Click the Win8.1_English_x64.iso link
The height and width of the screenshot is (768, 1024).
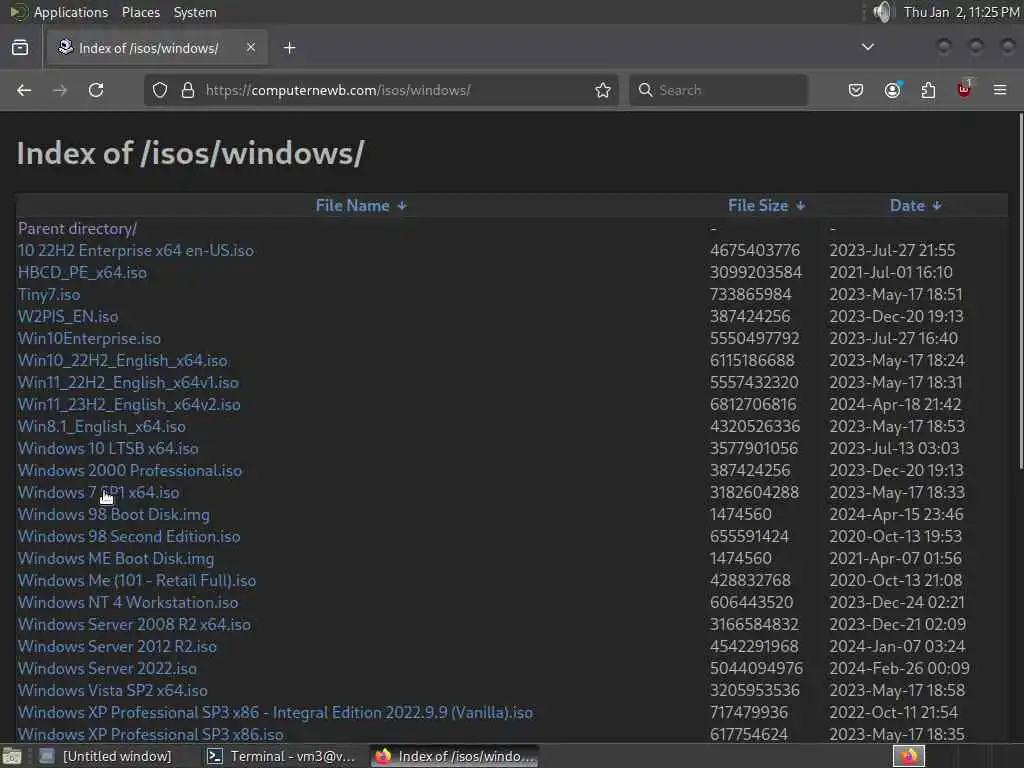(102, 426)
